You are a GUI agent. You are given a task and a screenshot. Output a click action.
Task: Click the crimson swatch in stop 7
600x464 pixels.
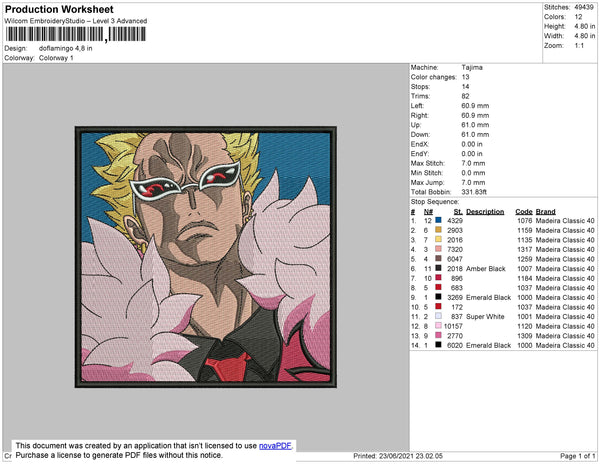pyautogui.click(x=438, y=278)
